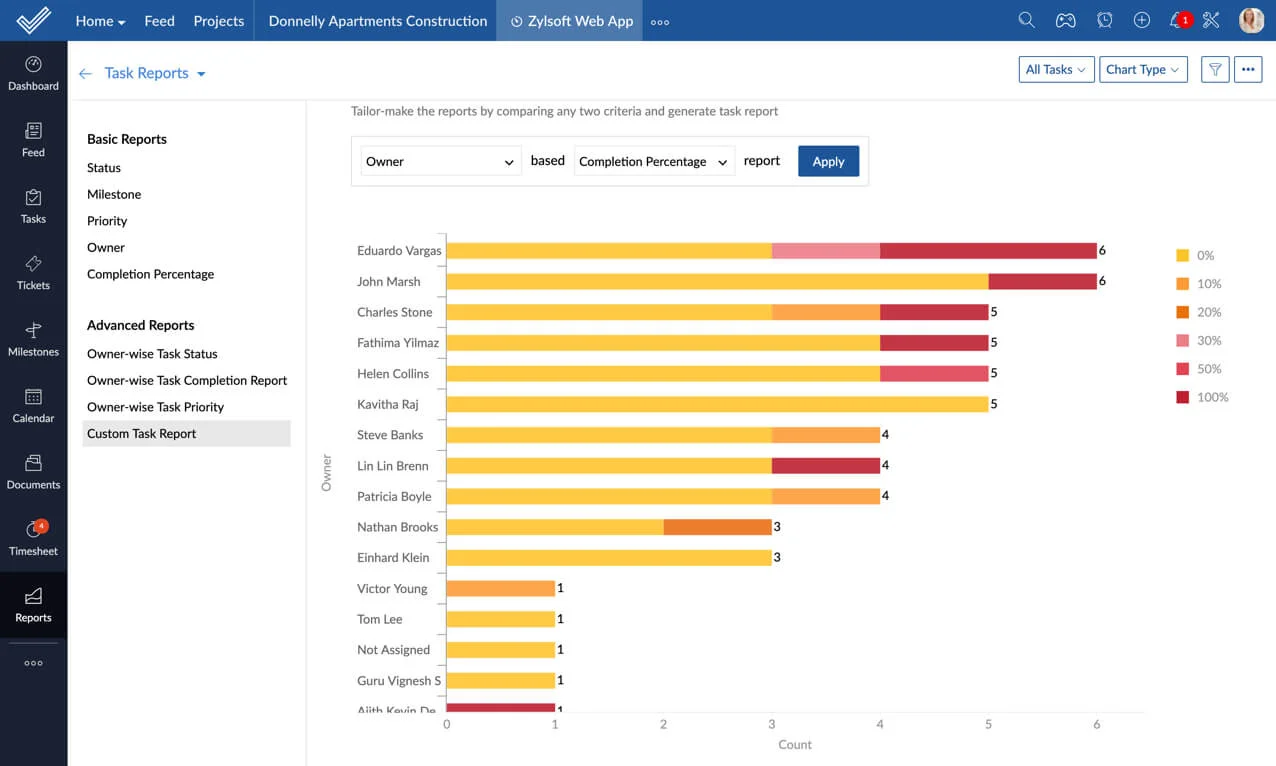
Task: Click the search magnifier icon
Action: [x=1026, y=20]
